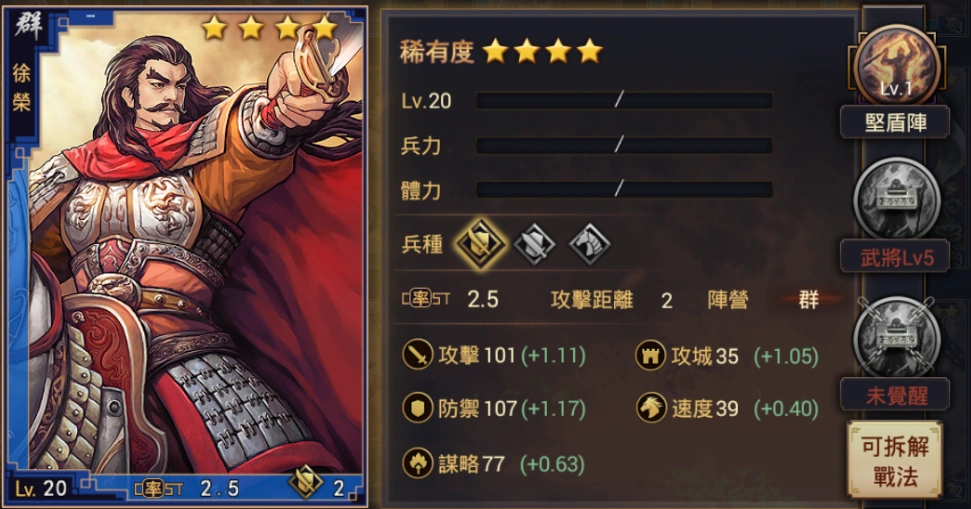
Task: Tap the siege castle stat icon
Action: click(x=651, y=356)
